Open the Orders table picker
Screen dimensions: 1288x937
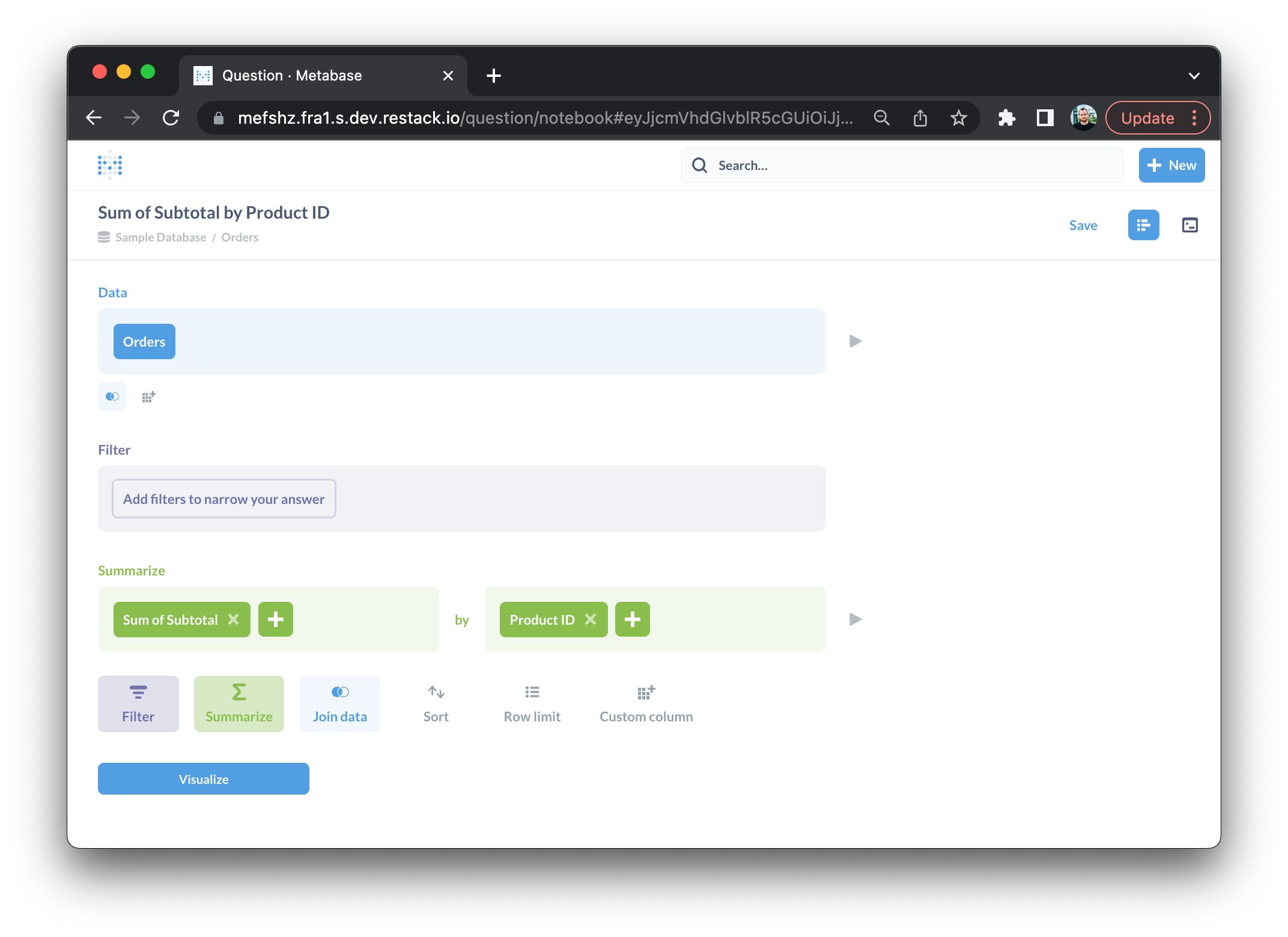(144, 341)
